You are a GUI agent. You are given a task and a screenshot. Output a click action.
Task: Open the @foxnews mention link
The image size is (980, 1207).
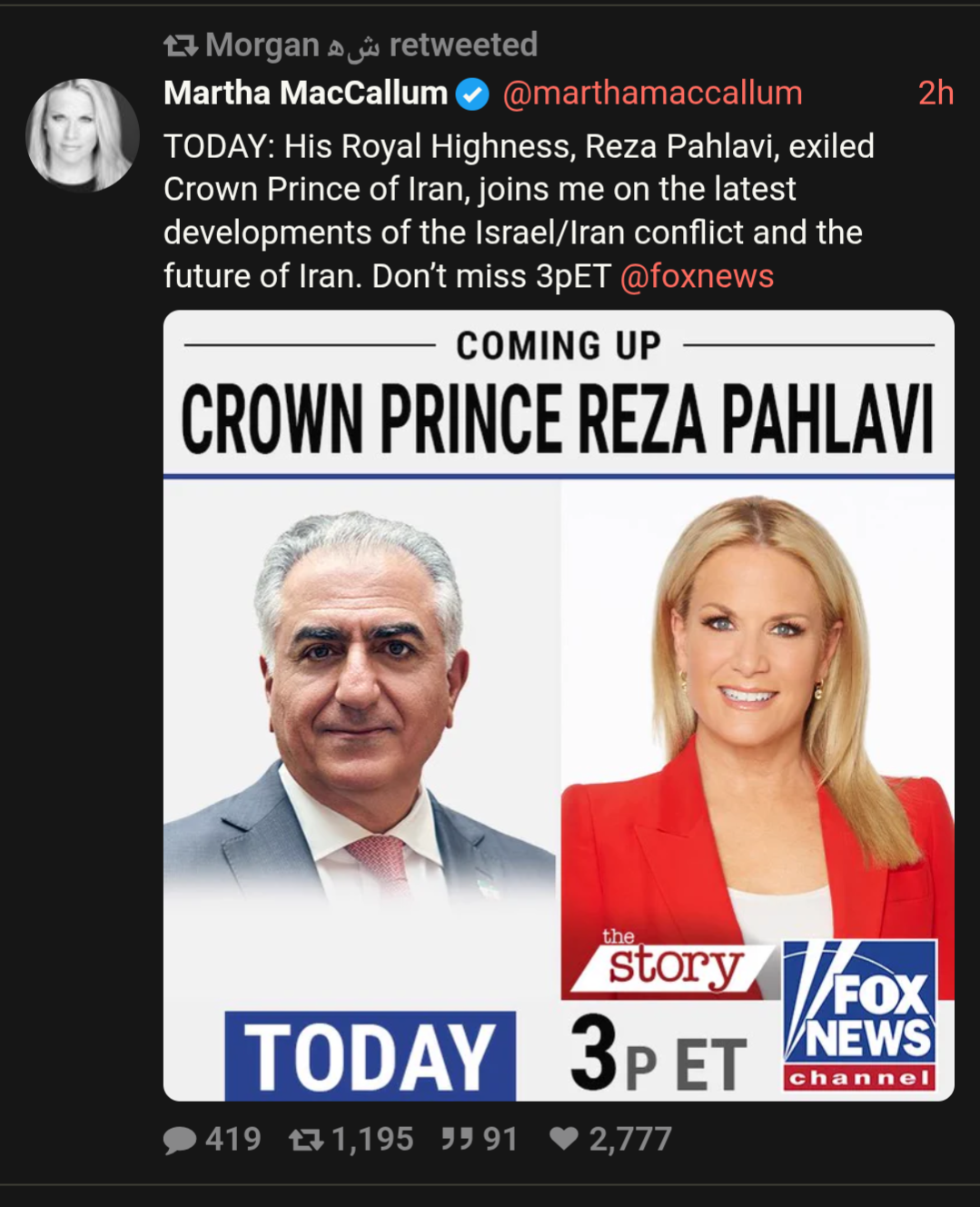pyautogui.click(x=697, y=276)
